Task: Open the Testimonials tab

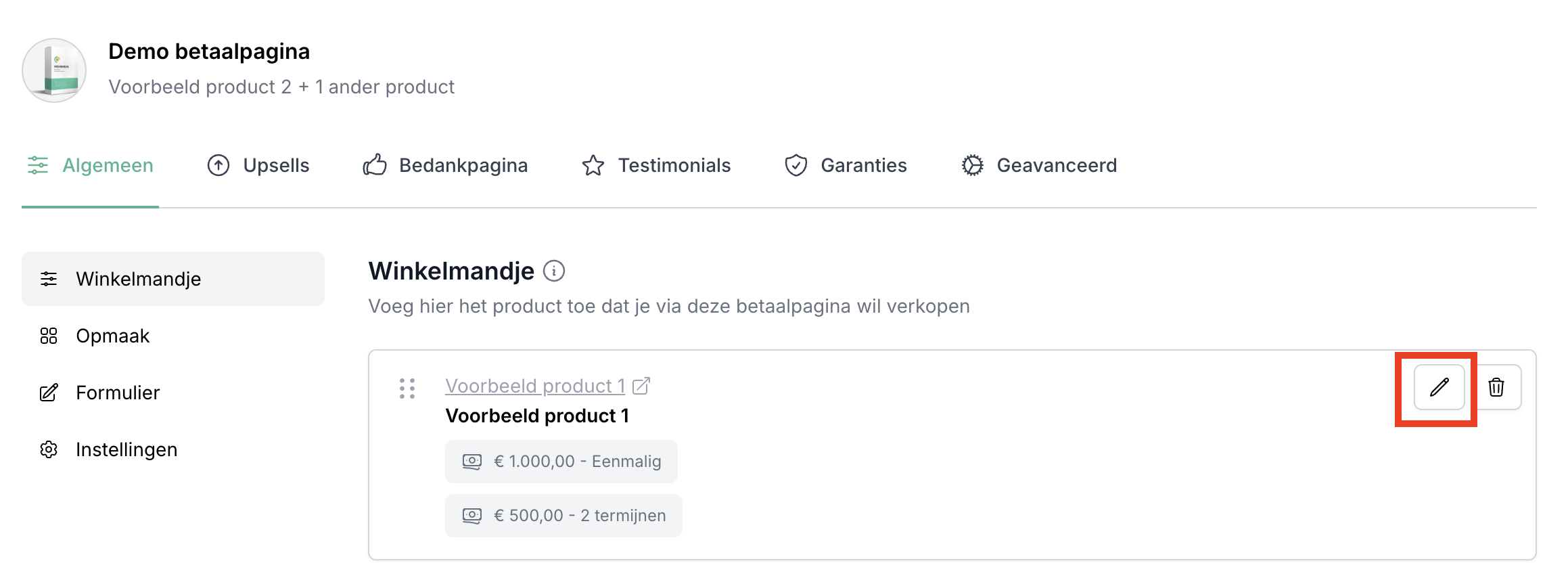Action: 656,165
